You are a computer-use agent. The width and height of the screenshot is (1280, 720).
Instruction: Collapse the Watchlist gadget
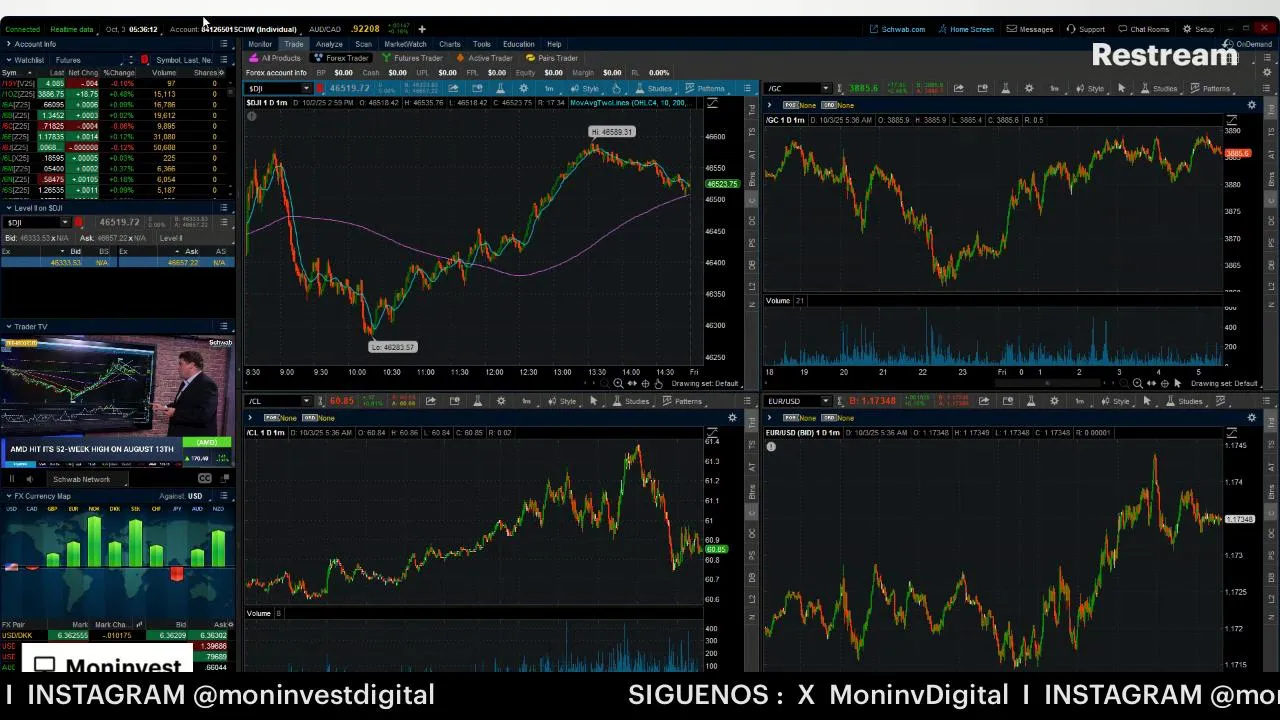point(9,60)
